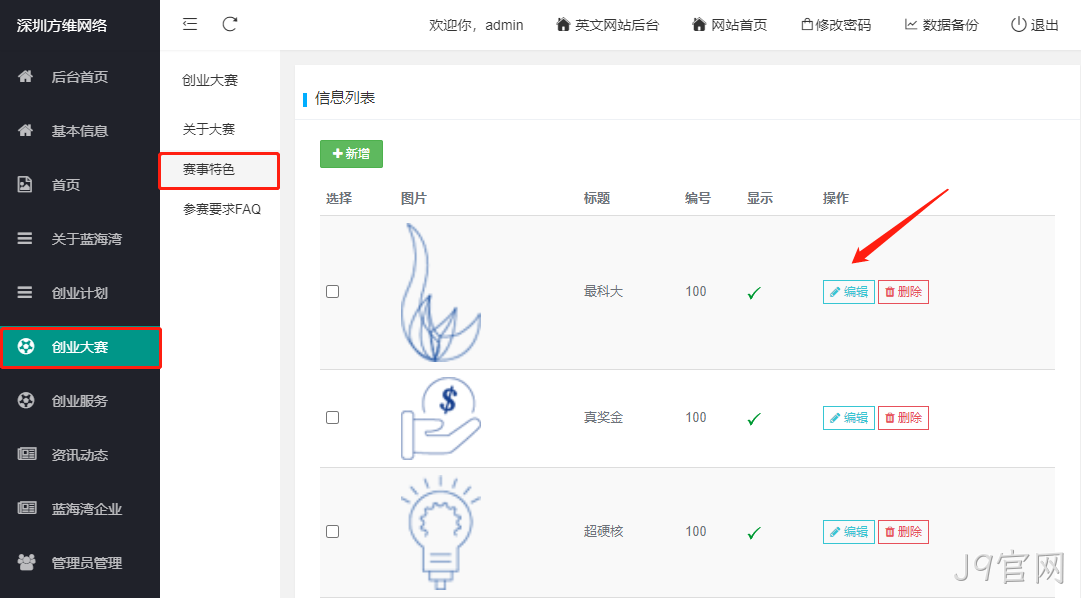
Task: Click the number 100 in the 最科大 row
Action: click(x=696, y=292)
